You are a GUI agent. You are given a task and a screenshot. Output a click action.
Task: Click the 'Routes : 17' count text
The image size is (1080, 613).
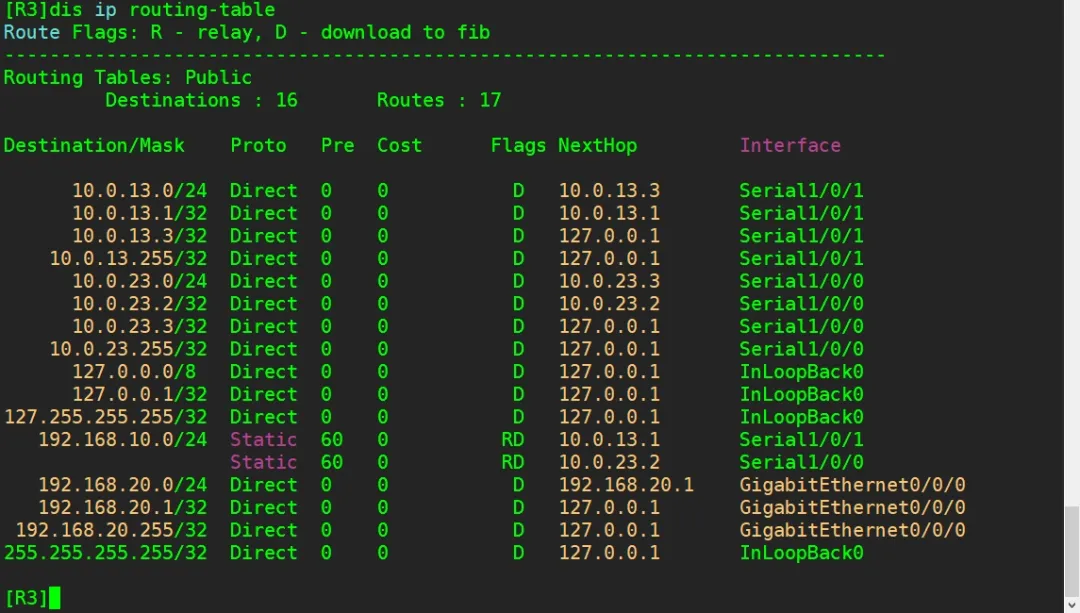tap(438, 100)
